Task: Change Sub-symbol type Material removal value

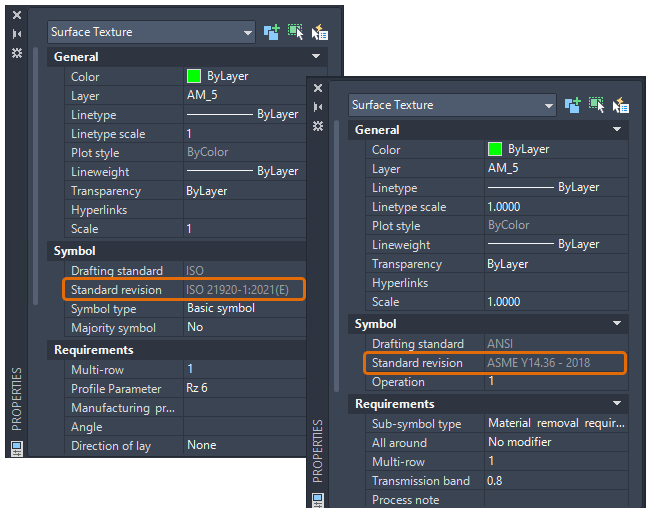Action: click(556, 424)
